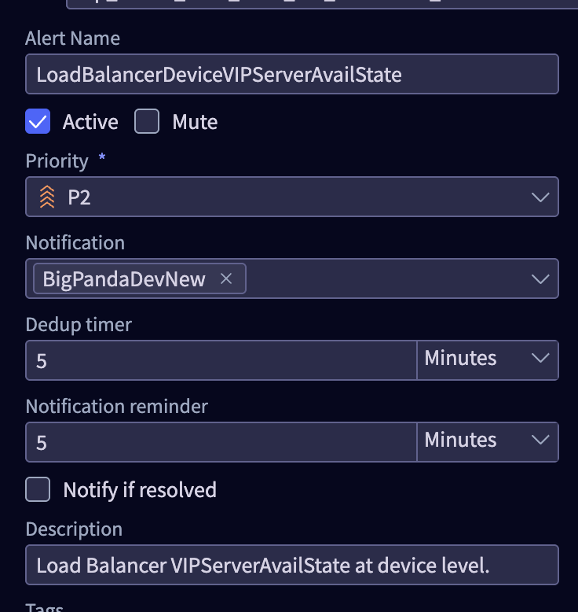The width and height of the screenshot is (578, 612).
Task: Open Notification reminder Minutes unit dropdown
Action: [x=488, y=442]
